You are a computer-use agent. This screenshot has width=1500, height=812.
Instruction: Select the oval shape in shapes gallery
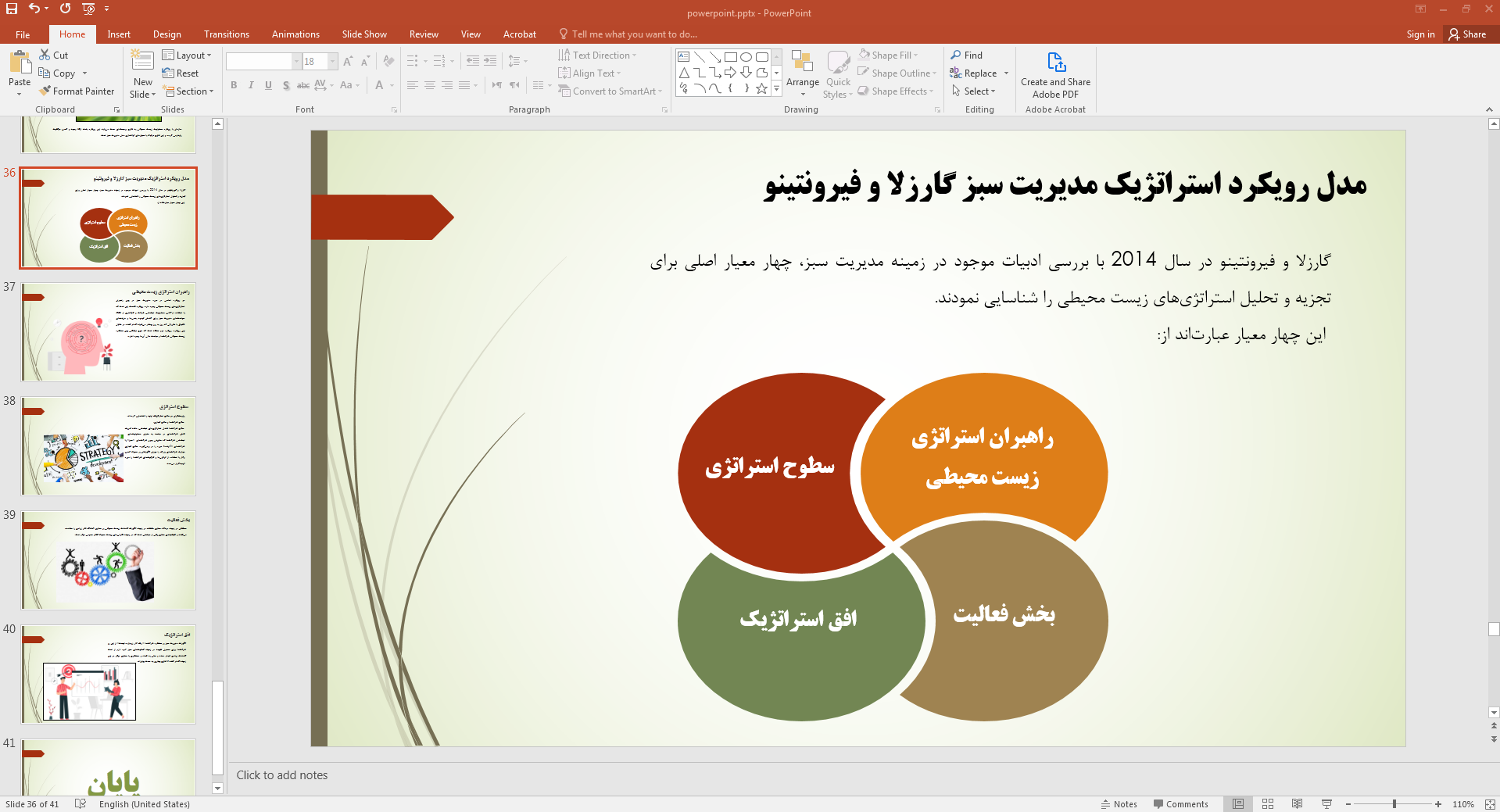pyautogui.click(x=746, y=57)
